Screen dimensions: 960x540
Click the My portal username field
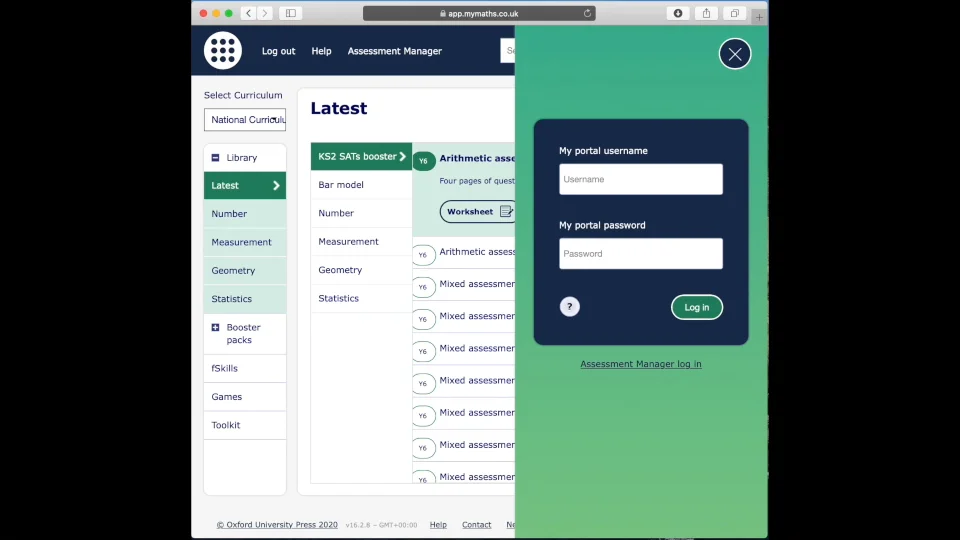point(640,179)
